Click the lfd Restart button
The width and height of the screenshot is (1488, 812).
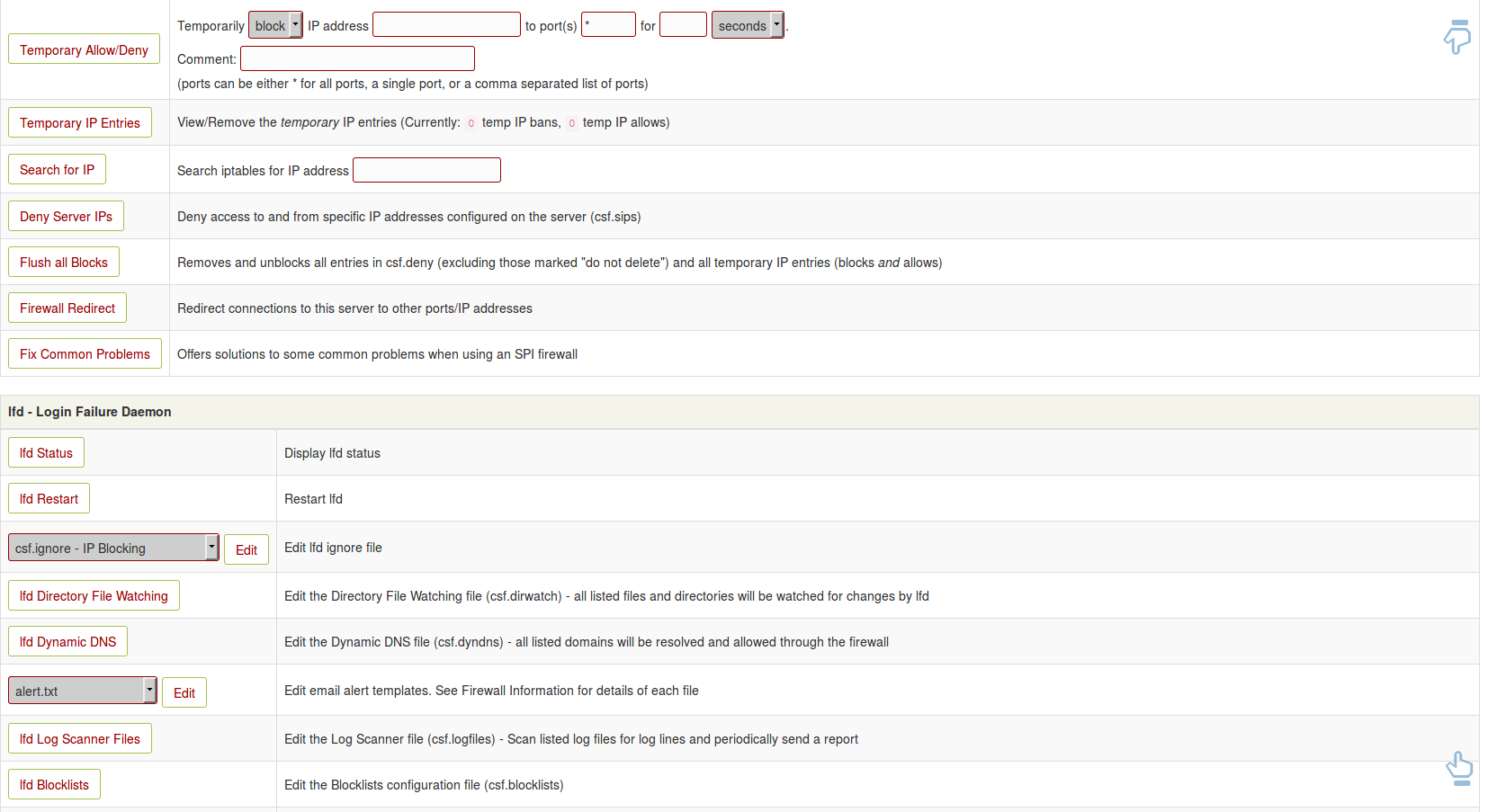click(x=49, y=499)
